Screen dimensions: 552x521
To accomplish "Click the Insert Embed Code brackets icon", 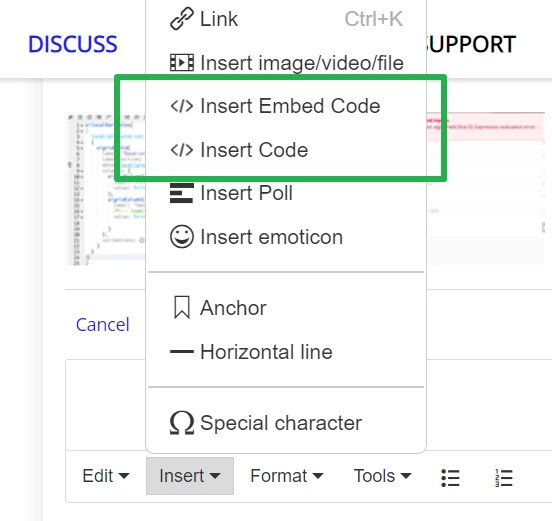I will tap(182, 106).
